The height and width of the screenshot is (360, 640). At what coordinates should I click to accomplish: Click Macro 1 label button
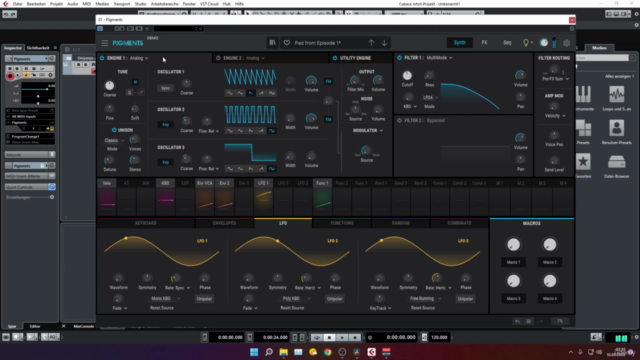513,262
